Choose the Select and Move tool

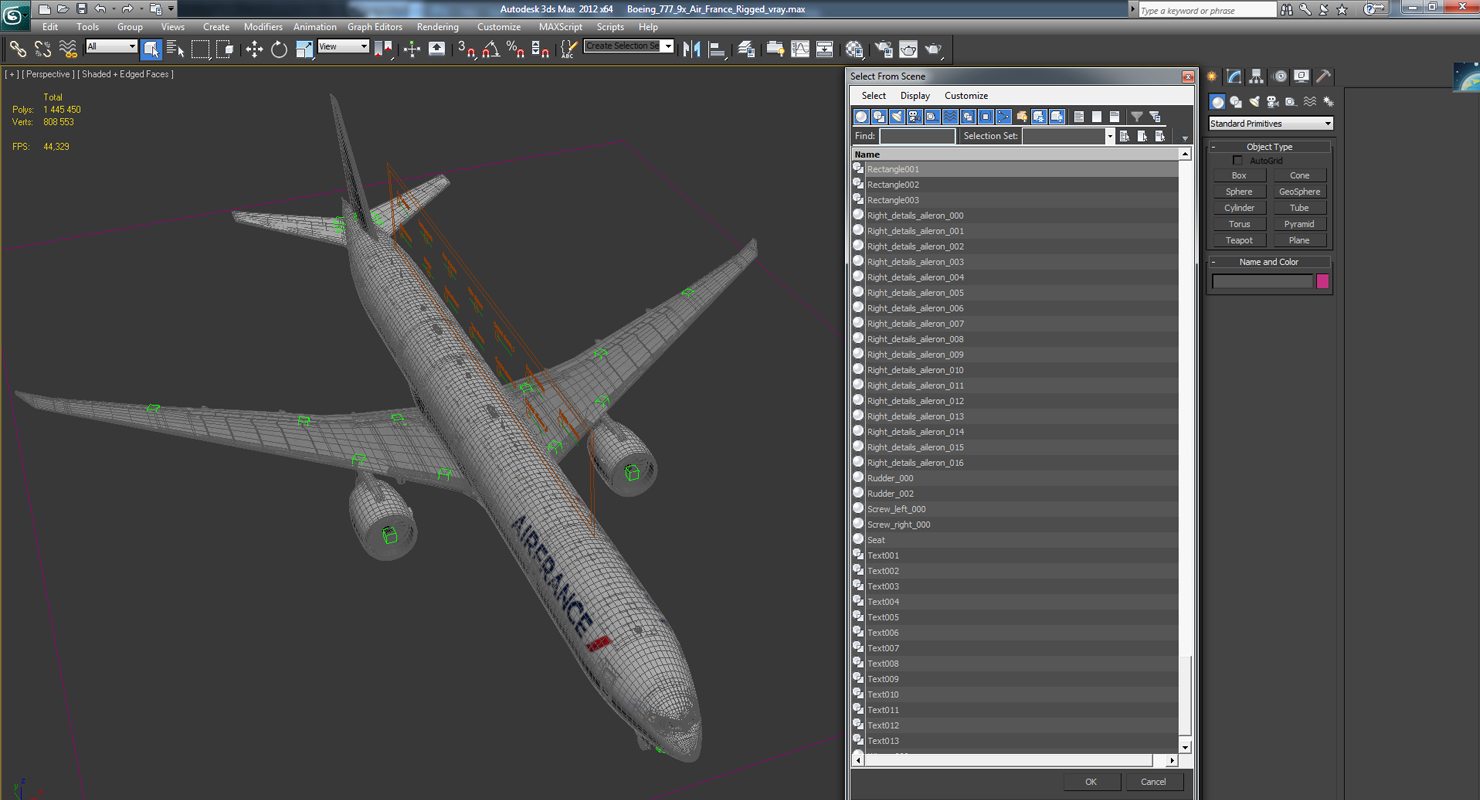254,49
